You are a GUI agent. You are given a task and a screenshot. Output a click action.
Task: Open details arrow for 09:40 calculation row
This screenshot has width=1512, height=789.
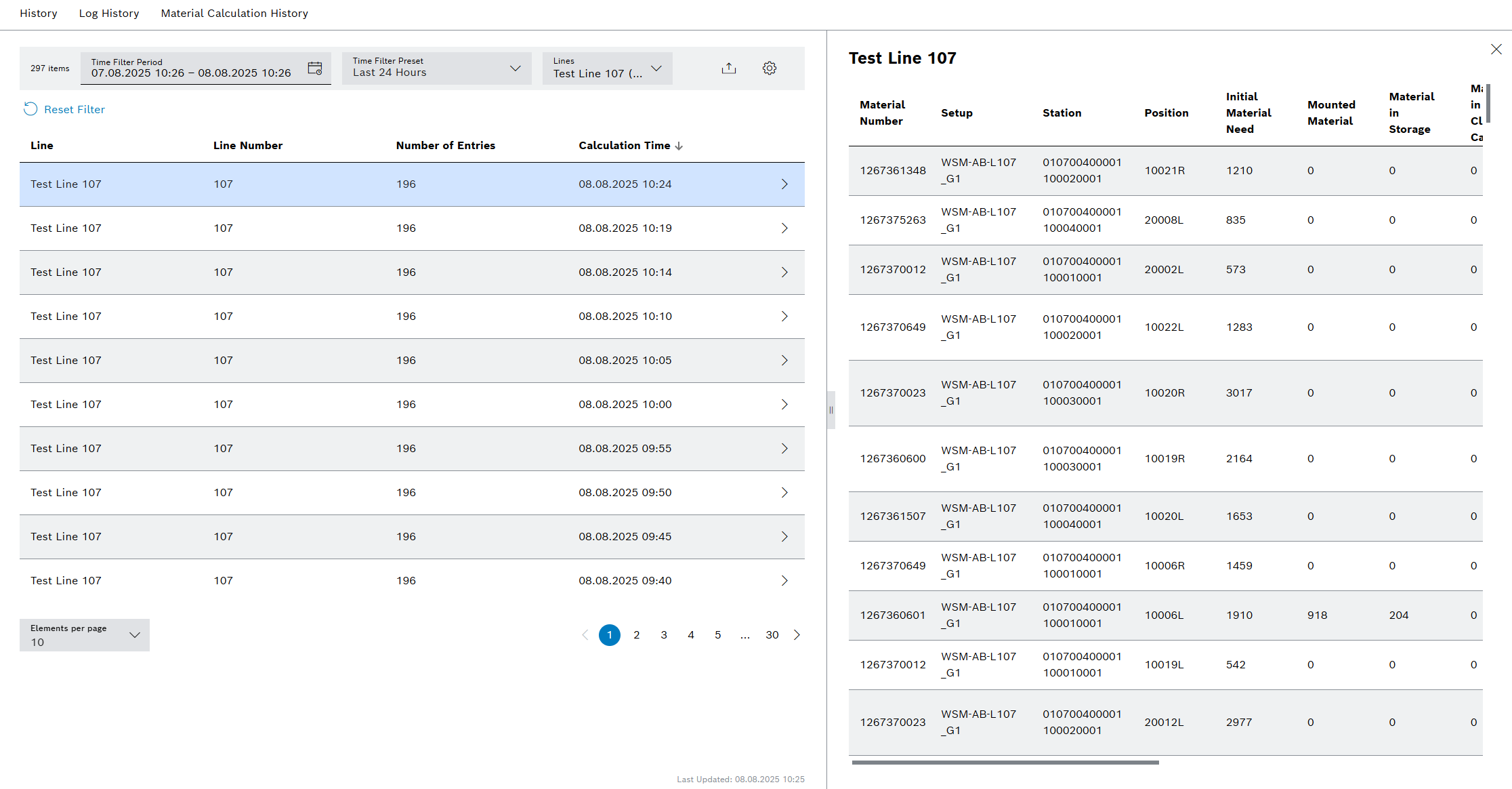(784, 581)
